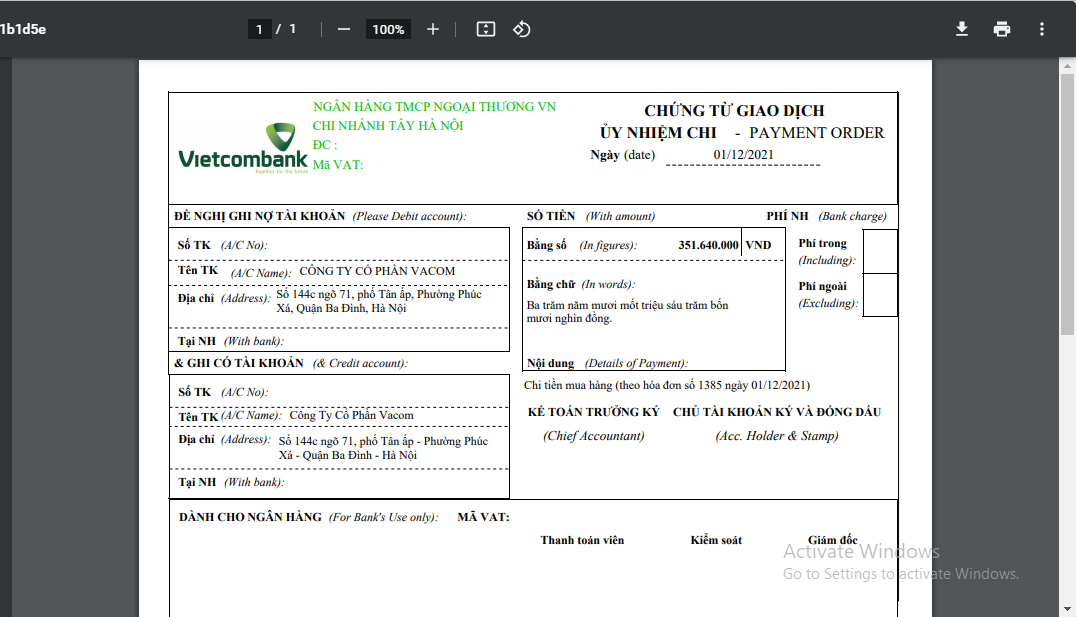Click the ỦY NHIỆM CHI heading
Screen dimensions: 1076x617
click(x=656, y=133)
